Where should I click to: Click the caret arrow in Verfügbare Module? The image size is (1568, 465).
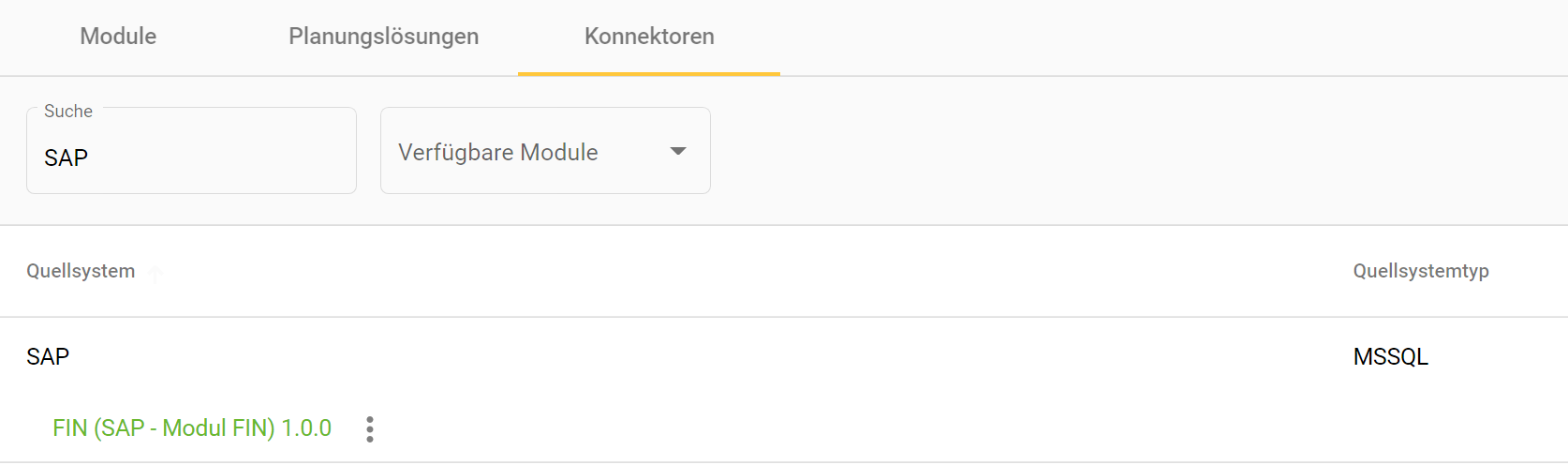tap(678, 151)
